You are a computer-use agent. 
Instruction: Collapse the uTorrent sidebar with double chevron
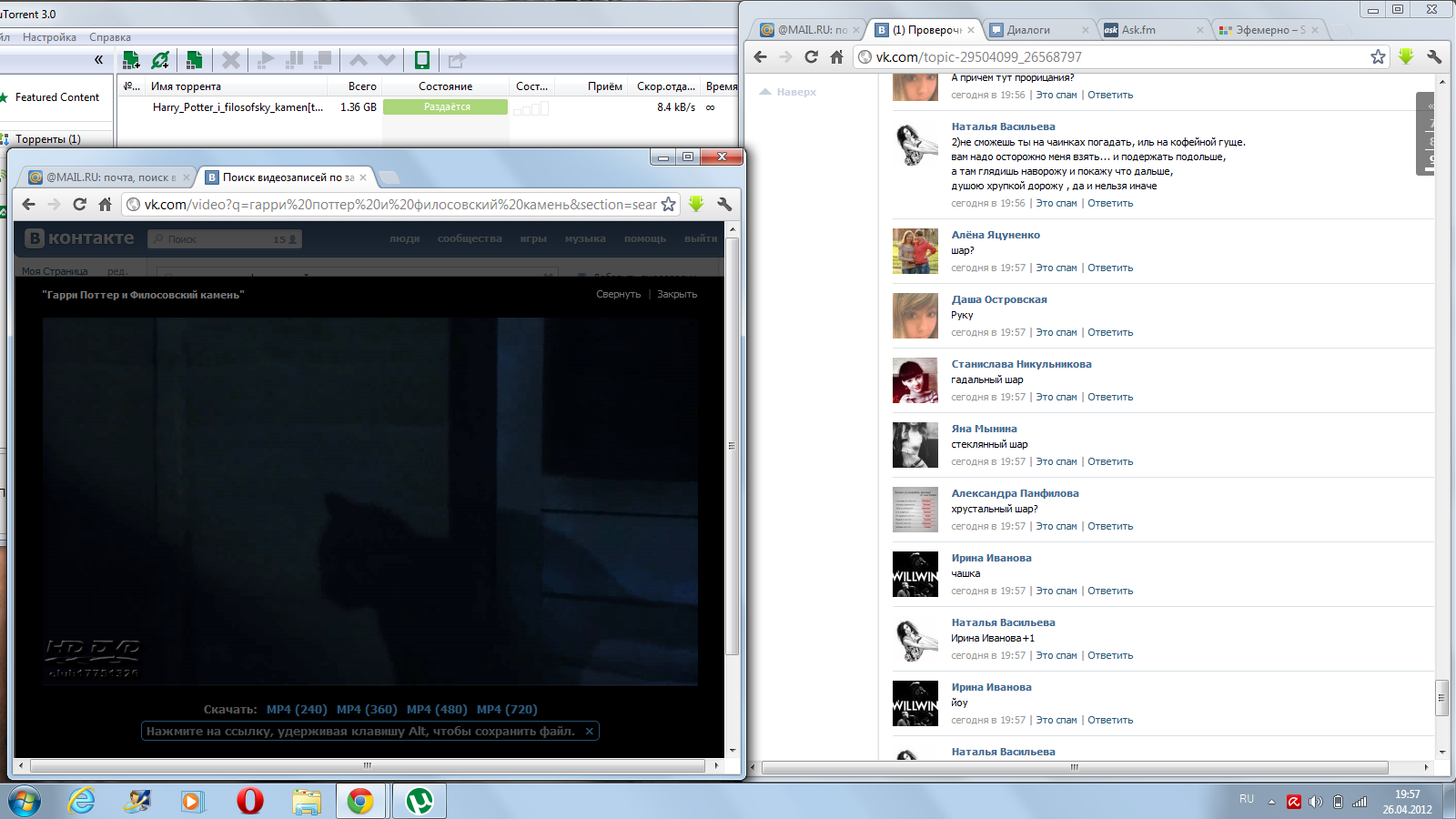pyautogui.click(x=98, y=60)
